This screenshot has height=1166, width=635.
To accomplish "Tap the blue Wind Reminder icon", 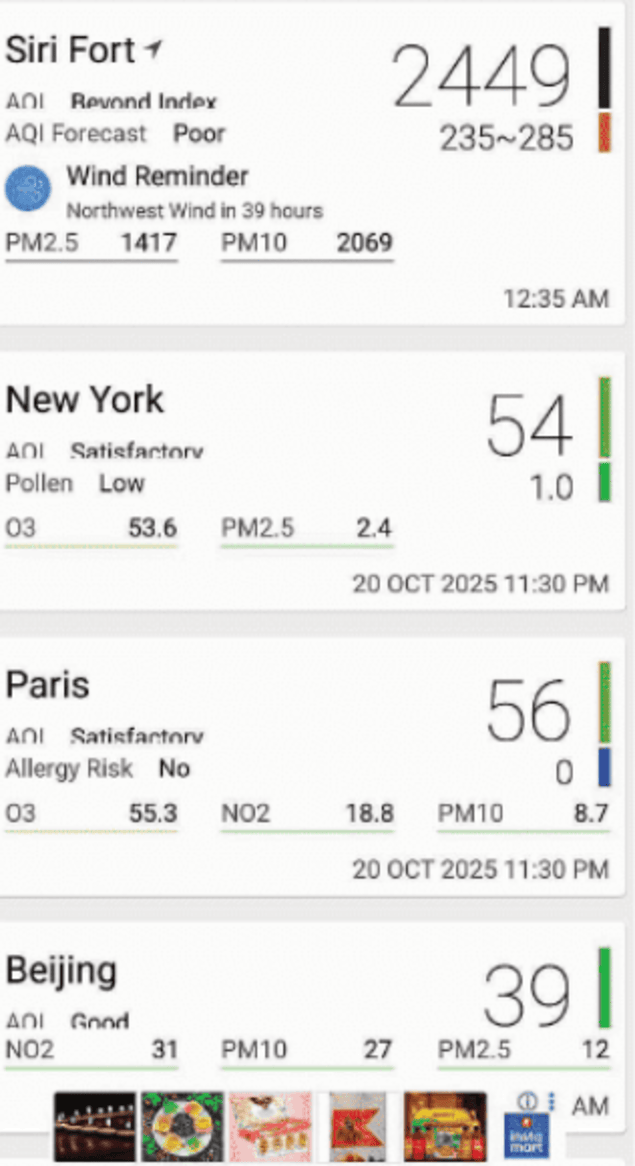I will 28,189.
